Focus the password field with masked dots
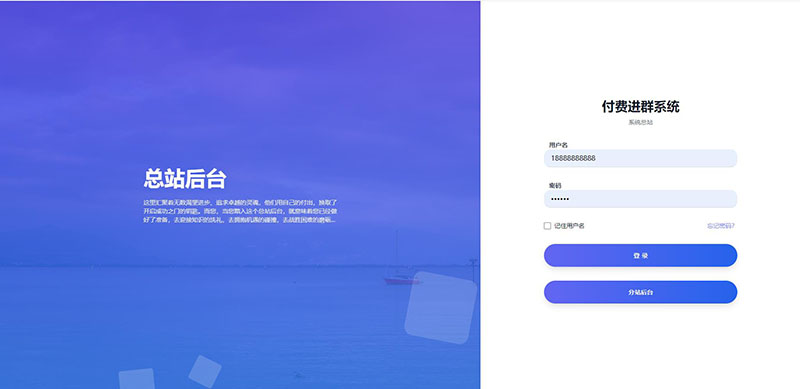This screenshot has width=800, height=389. pyautogui.click(x=640, y=199)
